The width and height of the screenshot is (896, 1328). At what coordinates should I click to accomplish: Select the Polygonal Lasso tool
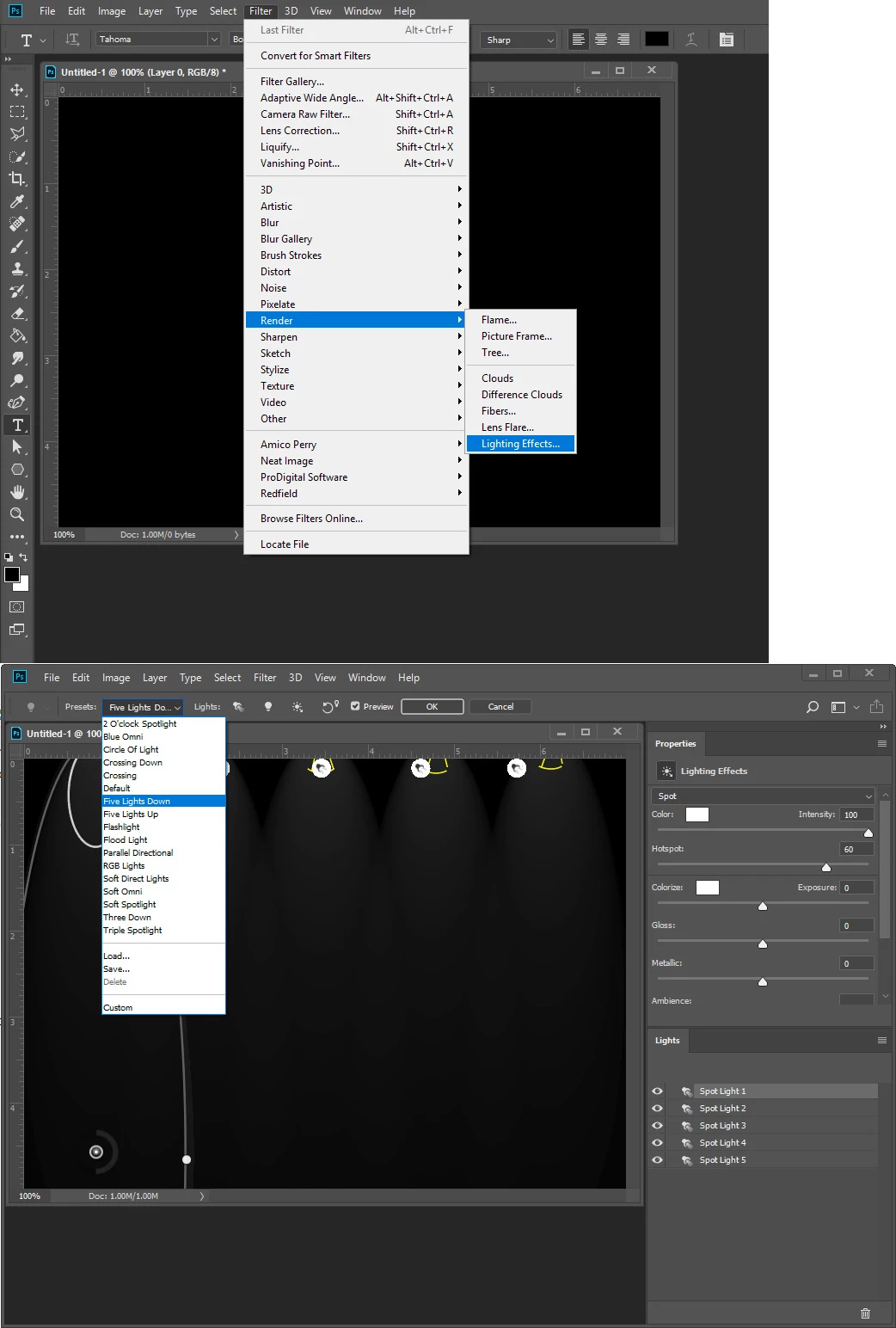click(x=17, y=134)
